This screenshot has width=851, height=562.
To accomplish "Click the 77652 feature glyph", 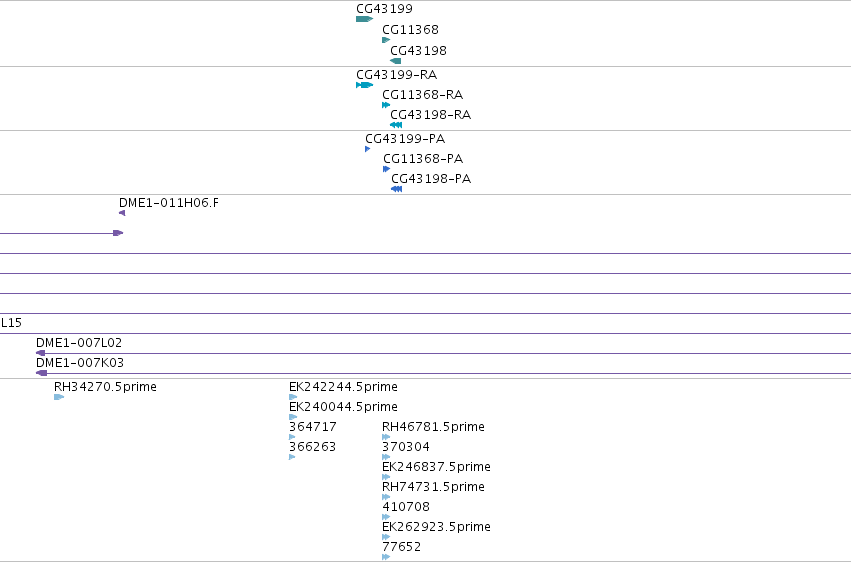I will [386, 557].
